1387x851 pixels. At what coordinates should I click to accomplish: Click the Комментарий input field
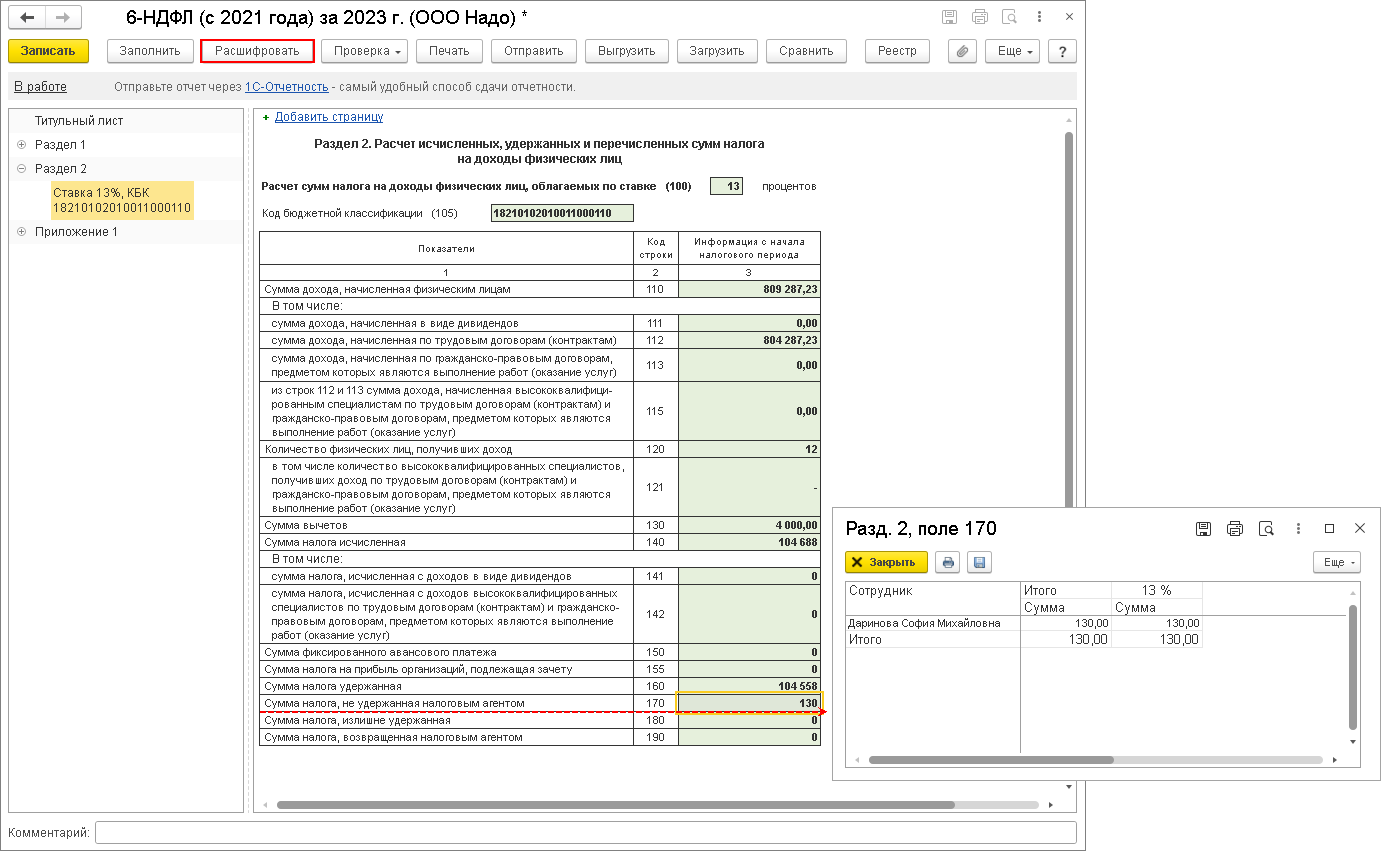[586, 832]
